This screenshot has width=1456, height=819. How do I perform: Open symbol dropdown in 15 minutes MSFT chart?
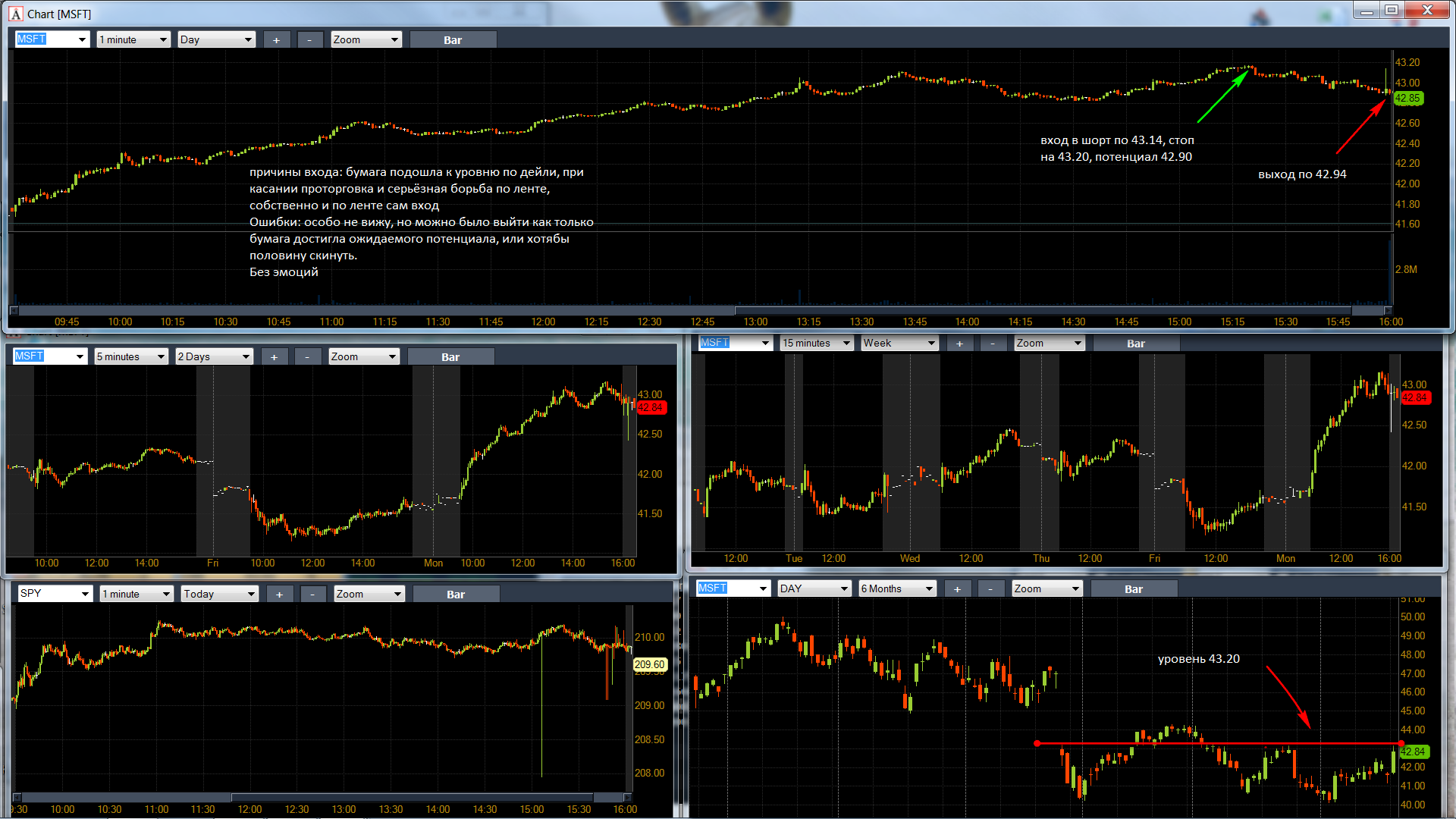point(735,343)
